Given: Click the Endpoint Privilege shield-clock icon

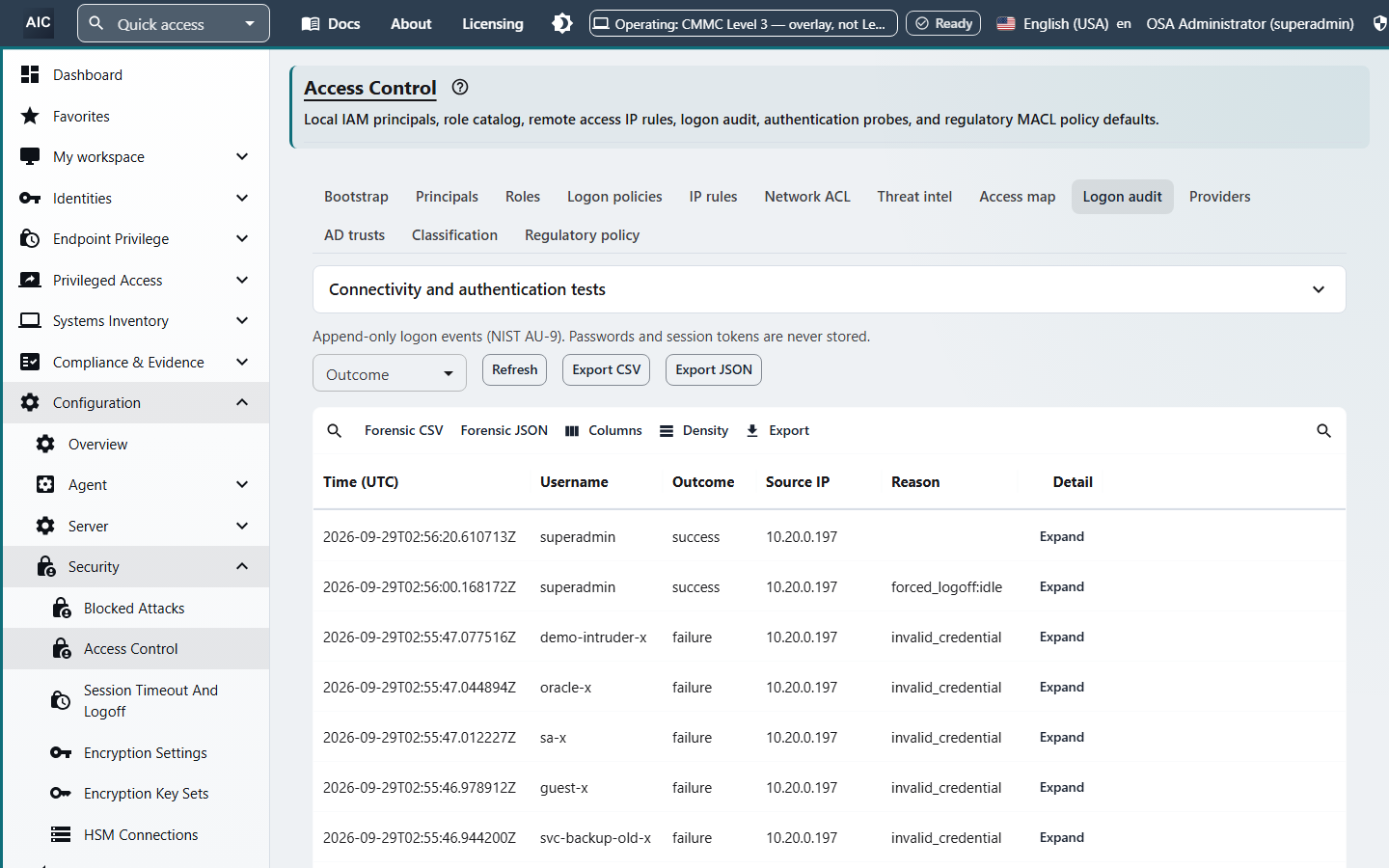Looking at the screenshot, I should pyautogui.click(x=30, y=238).
